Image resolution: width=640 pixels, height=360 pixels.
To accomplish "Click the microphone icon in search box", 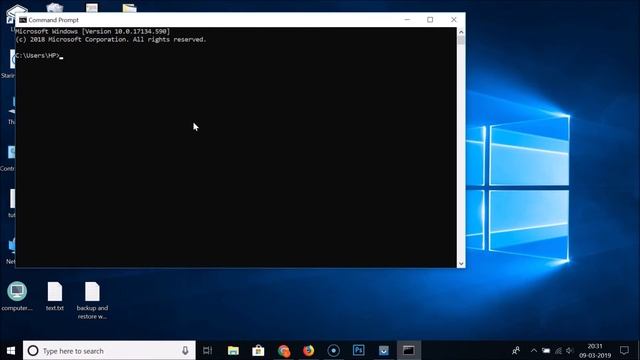I will coord(185,351).
